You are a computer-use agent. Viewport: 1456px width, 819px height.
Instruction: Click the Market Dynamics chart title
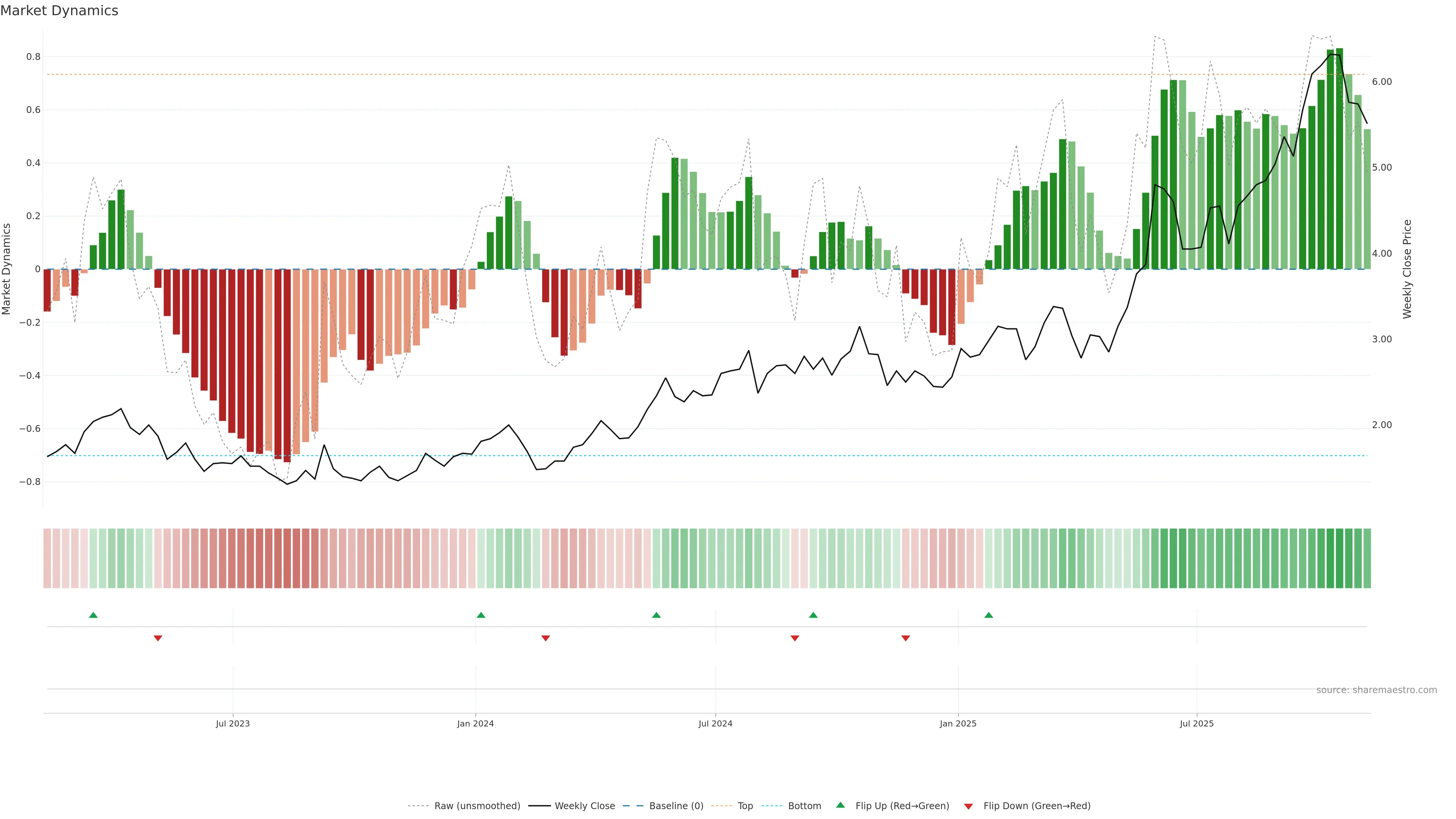pos(60,11)
